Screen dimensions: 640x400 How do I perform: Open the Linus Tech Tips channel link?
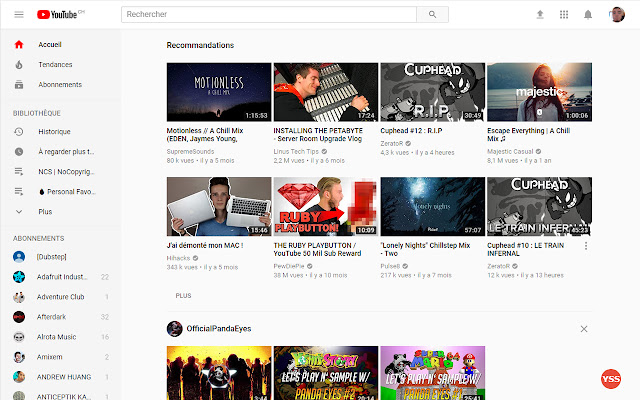(296, 151)
